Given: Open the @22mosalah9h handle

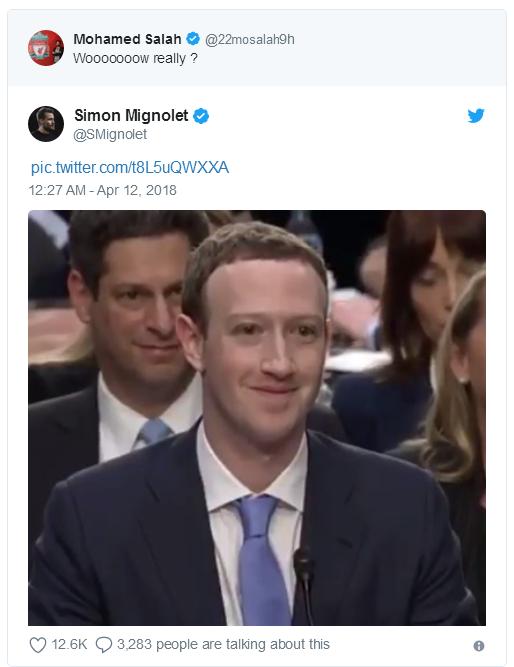Looking at the screenshot, I should [x=250, y=40].
